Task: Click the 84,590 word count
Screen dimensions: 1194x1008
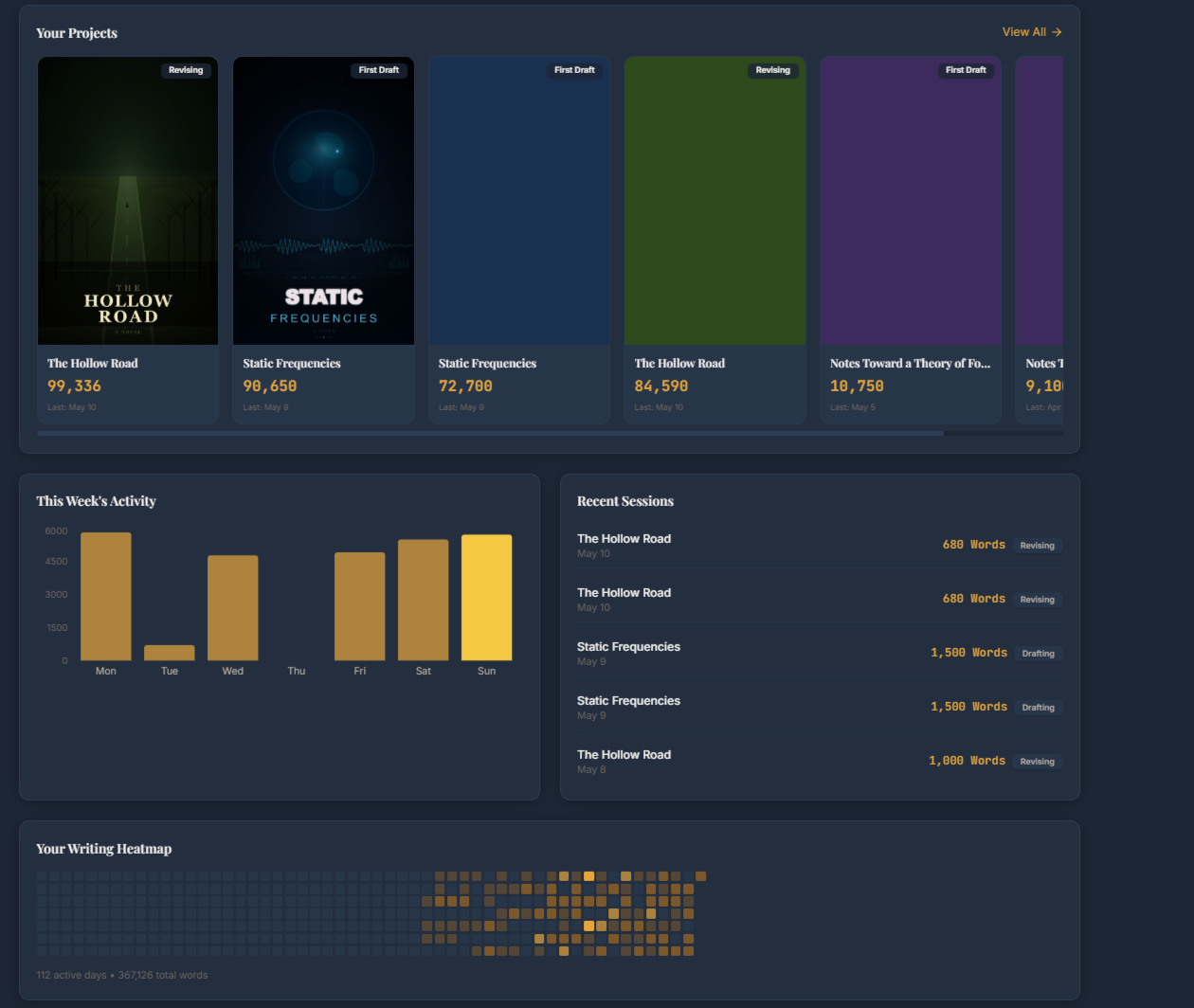Action: point(661,387)
